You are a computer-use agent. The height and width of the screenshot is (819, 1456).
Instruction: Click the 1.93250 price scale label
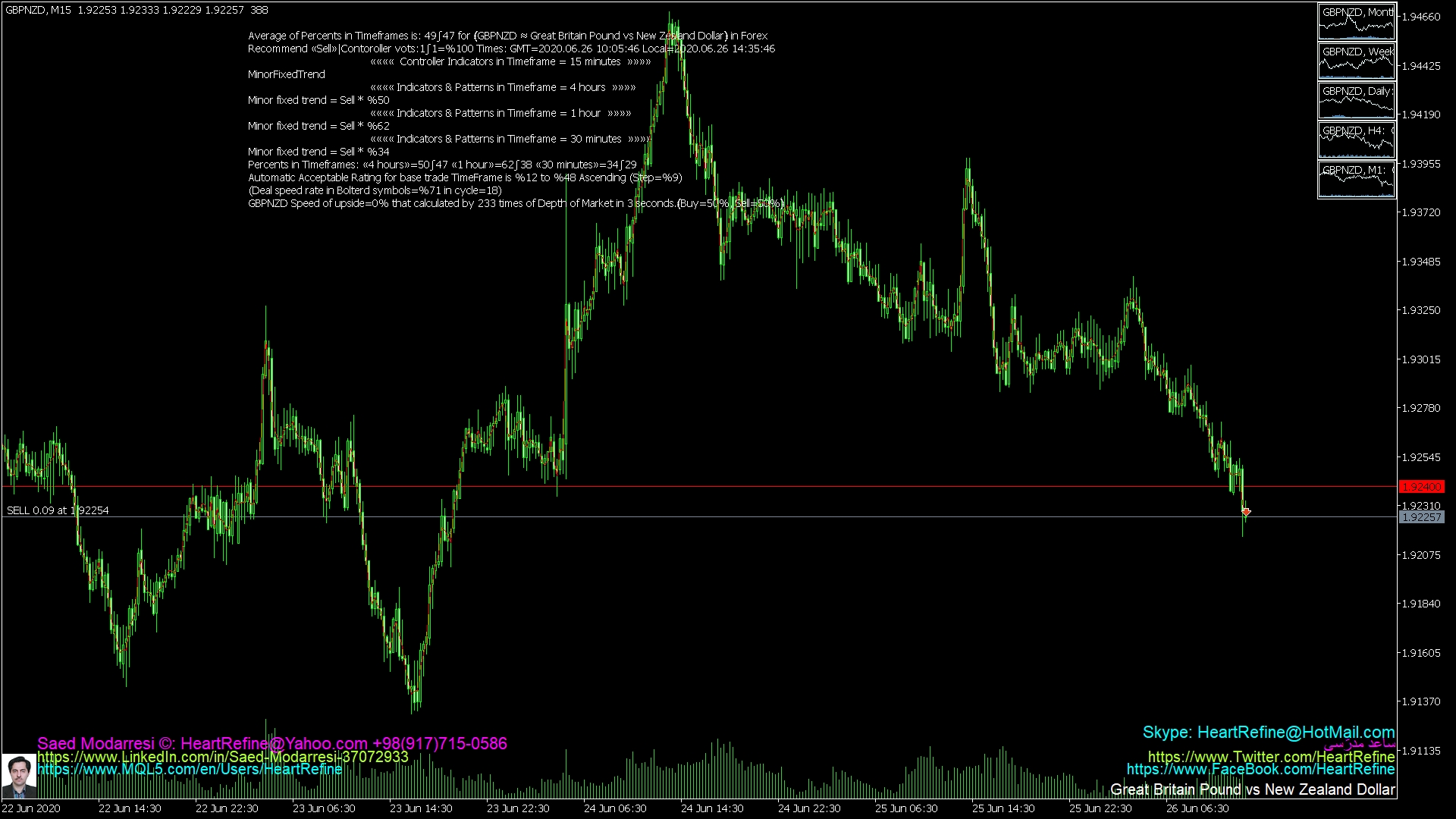coord(1421,310)
